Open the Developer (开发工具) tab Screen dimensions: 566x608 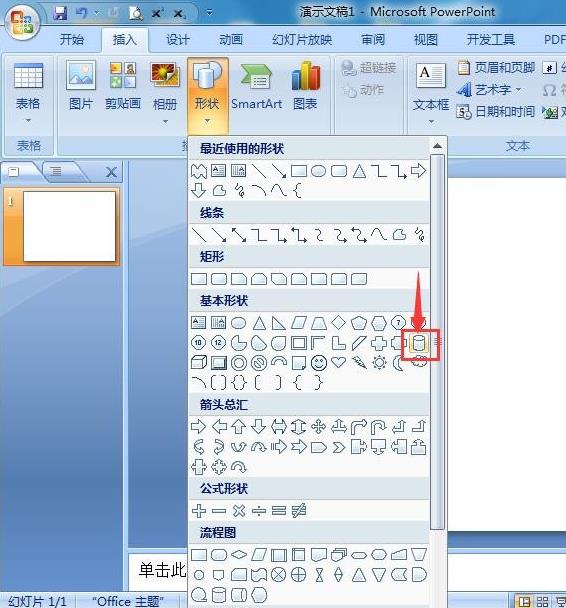[x=490, y=40]
